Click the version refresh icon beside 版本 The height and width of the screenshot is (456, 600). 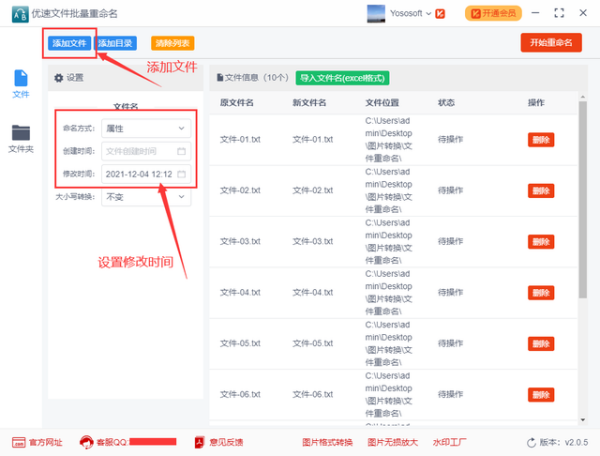point(531,442)
